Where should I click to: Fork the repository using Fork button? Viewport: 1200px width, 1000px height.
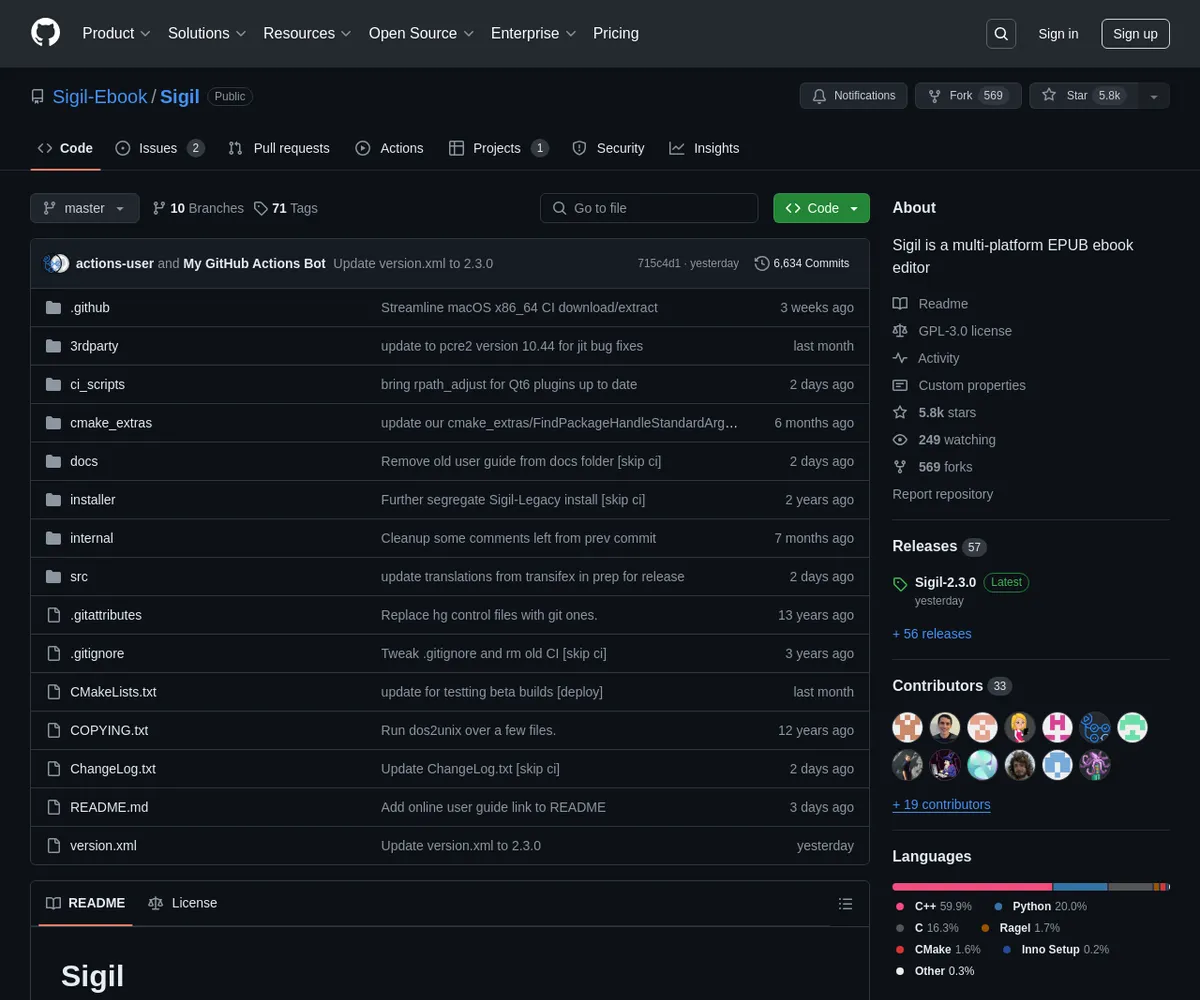point(965,96)
